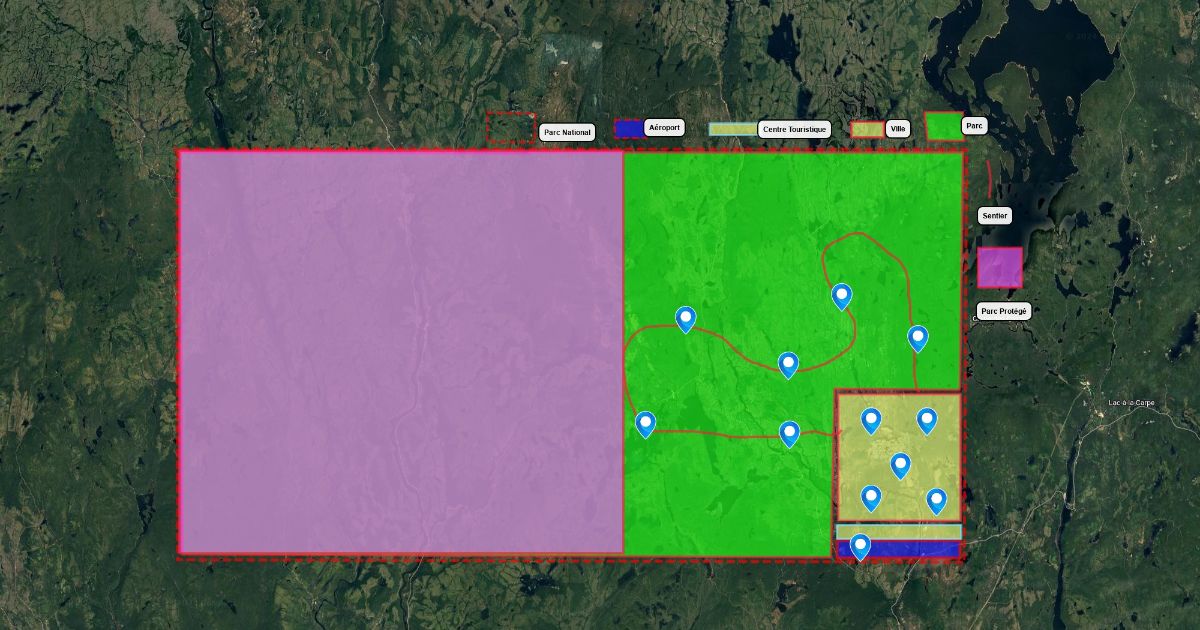Select the Ville legend label
This screenshot has width=1200, height=630.
[x=897, y=129]
